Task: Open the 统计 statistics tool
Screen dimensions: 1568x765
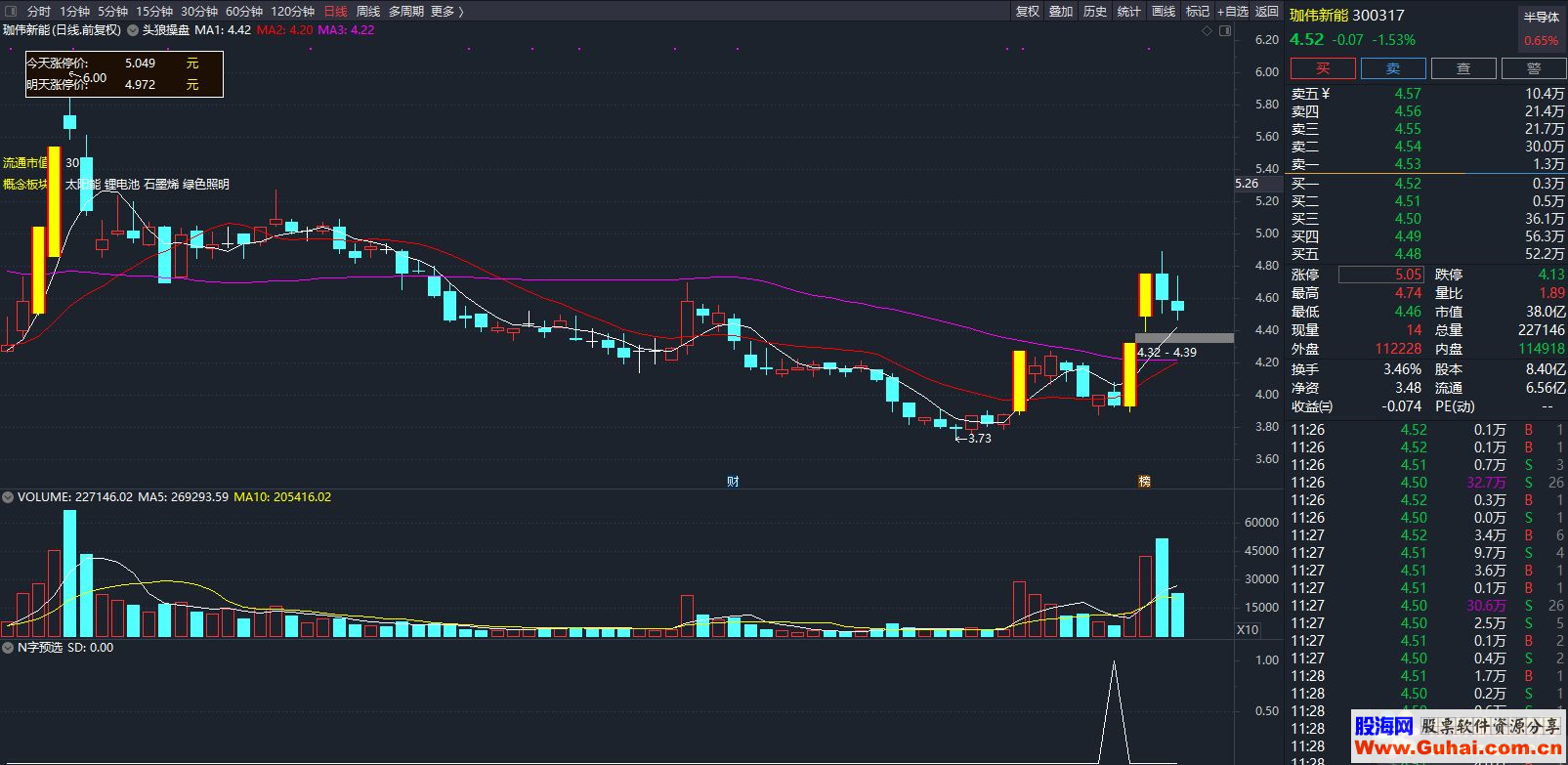Action: [x=1129, y=11]
